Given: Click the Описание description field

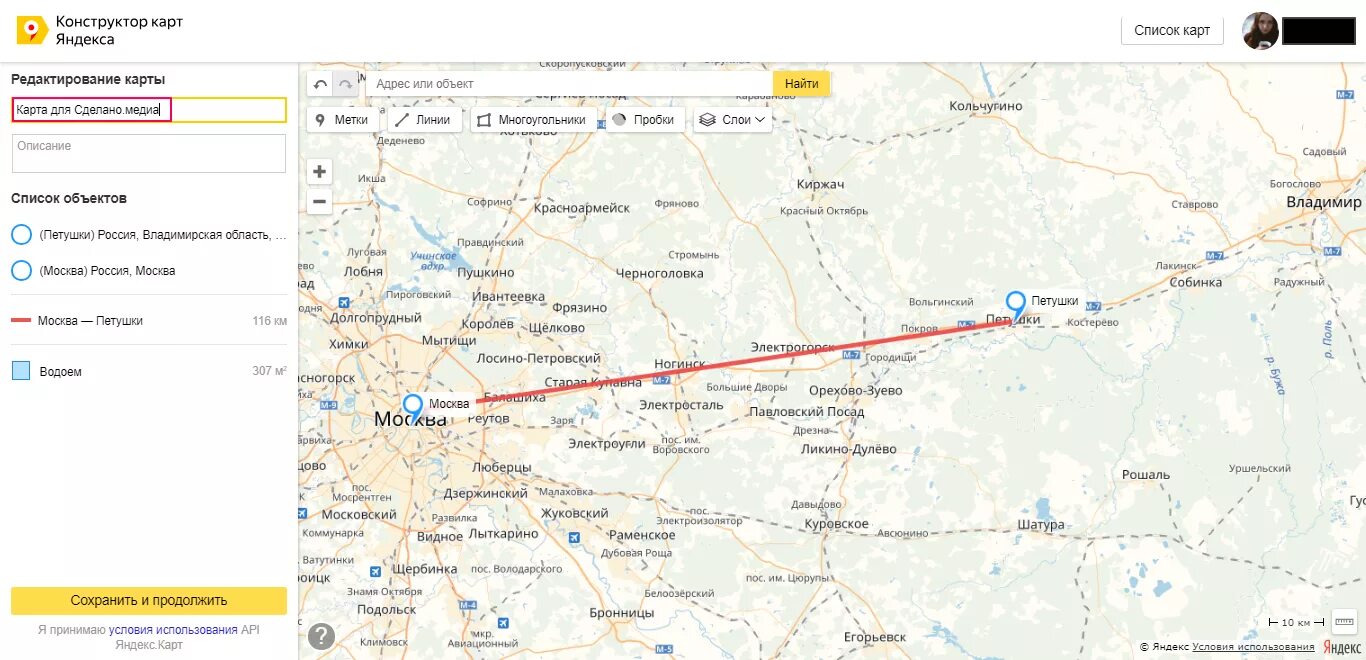Looking at the screenshot, I should [149, 153].
